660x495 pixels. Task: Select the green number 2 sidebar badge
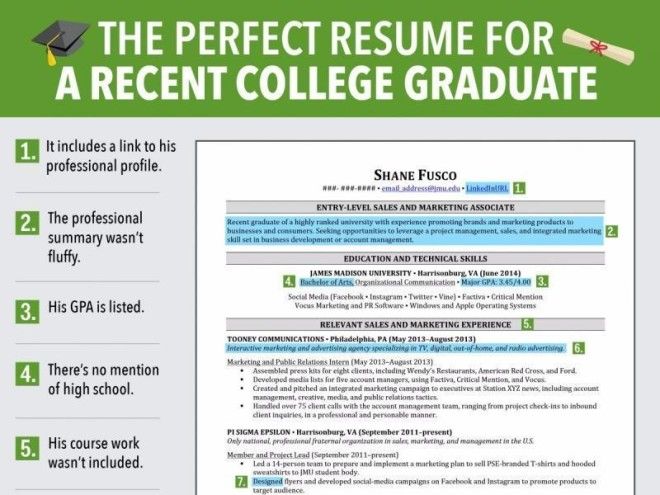pos(27,223)
